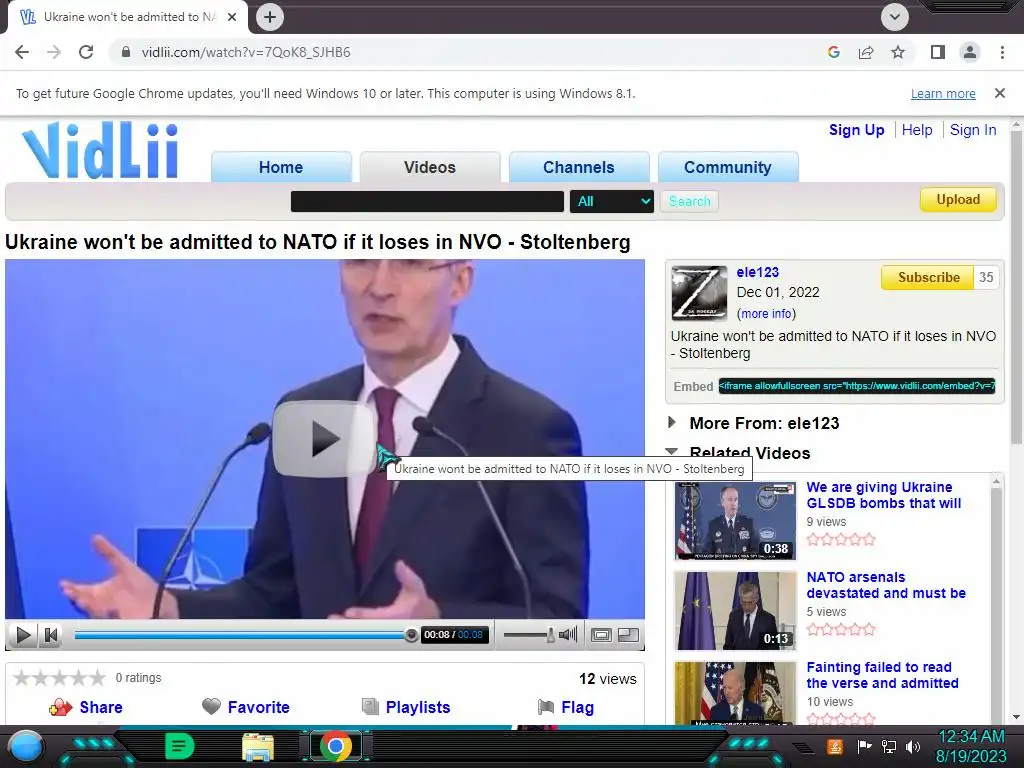
Task: Click the play icon in player controls
Action: click(x=23, y=635)
